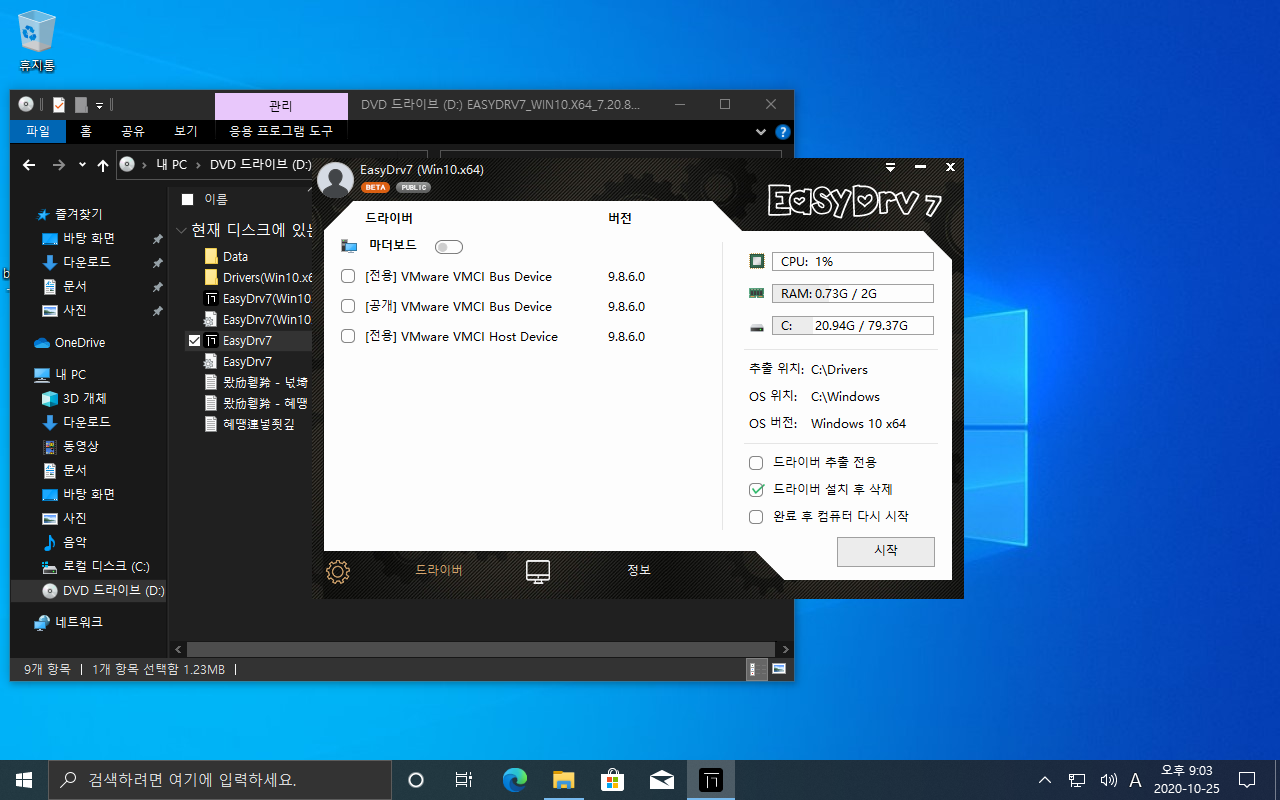Switch to 정보 tab in EasyDrv7
The image size is (1280, 800).
pyautogui.click(x=639, y=570)
